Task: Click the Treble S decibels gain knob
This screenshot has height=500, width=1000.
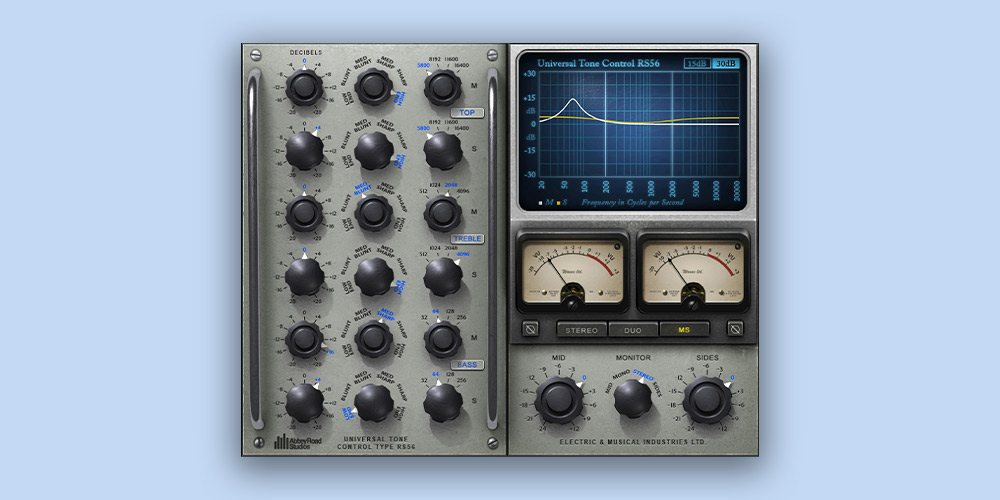Action: coord(304,277)
